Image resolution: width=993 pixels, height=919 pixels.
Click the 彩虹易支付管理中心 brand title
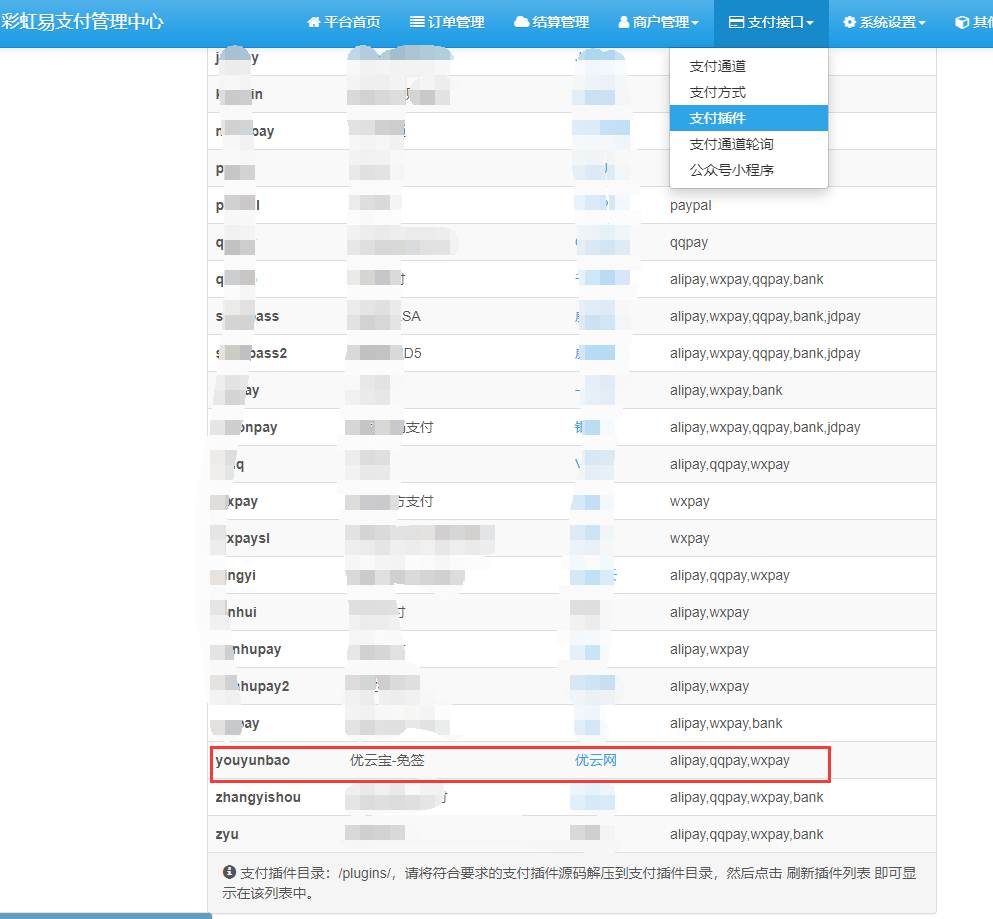coord(82,21)
